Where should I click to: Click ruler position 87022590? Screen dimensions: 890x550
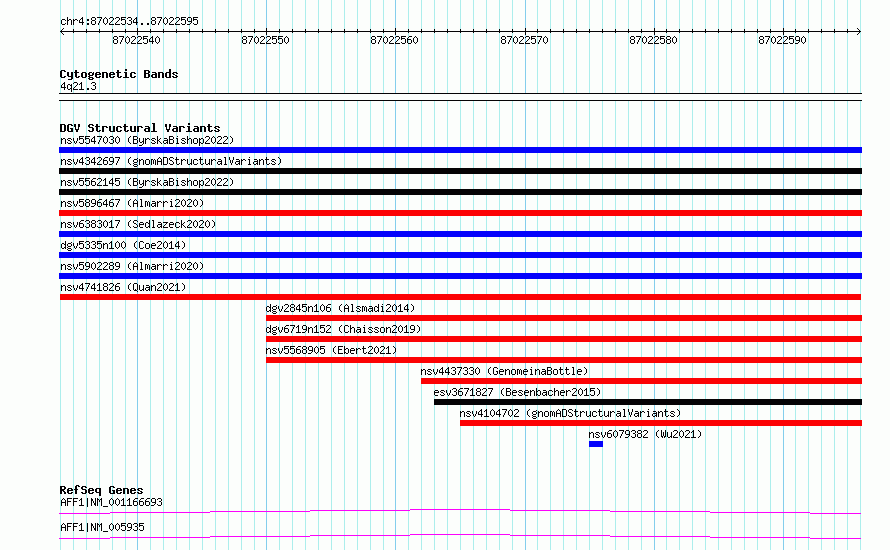tap(782, 40)
